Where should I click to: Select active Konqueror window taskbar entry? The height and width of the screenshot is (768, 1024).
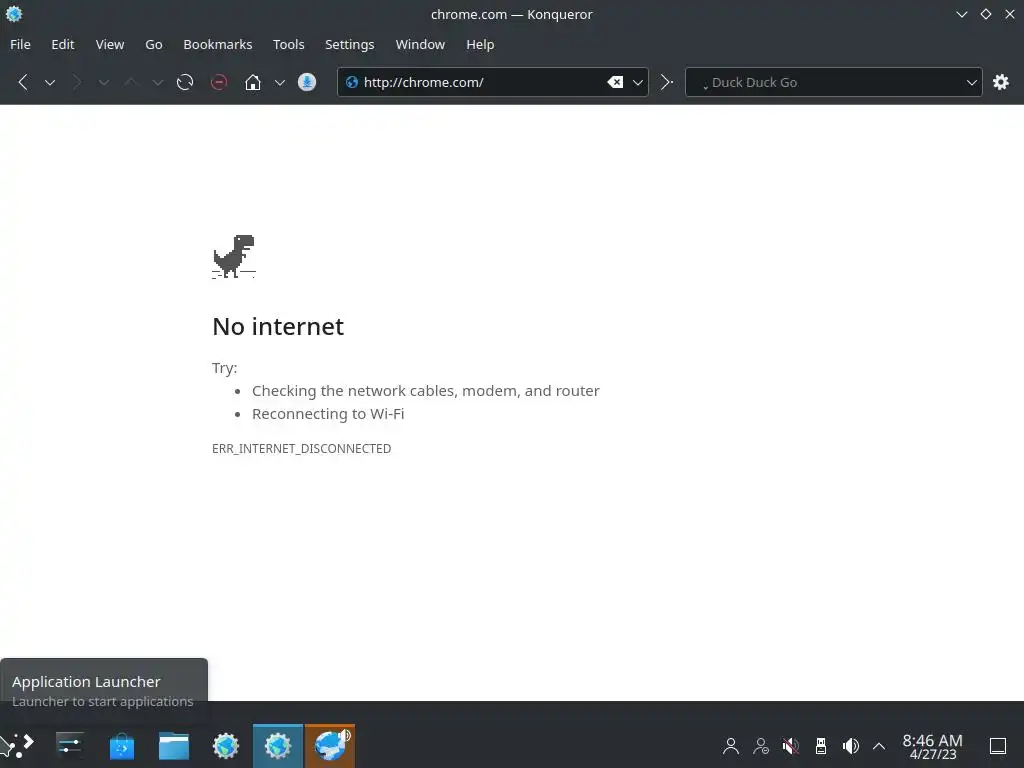click(278, 746)
